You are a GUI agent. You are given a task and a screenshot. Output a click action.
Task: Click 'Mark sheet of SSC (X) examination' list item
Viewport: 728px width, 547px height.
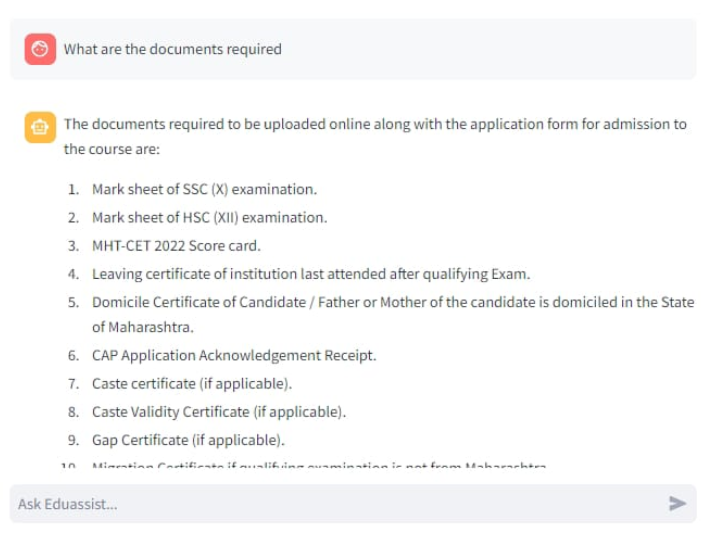204,189
